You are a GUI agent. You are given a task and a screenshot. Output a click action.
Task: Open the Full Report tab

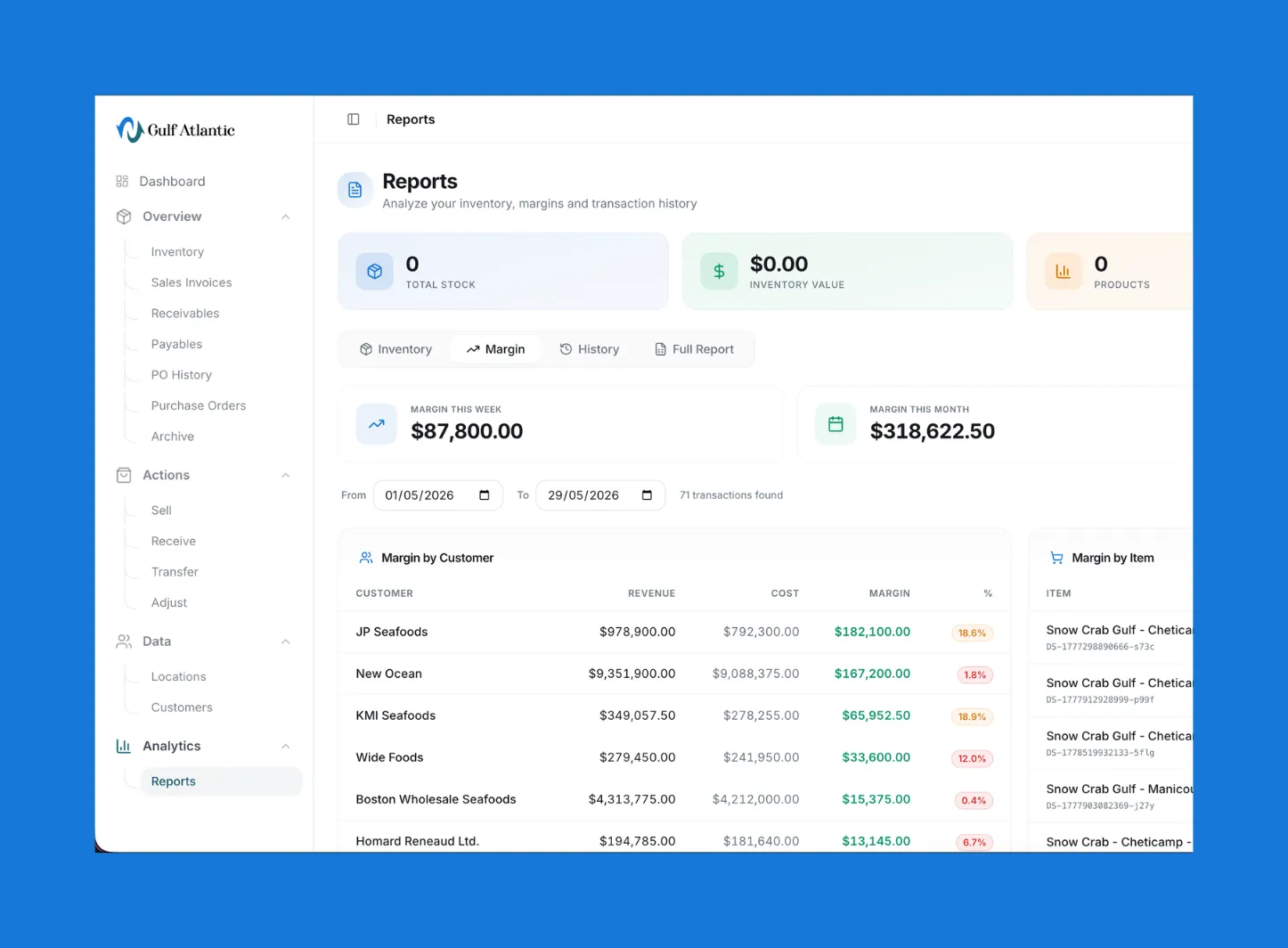[695, 349]
